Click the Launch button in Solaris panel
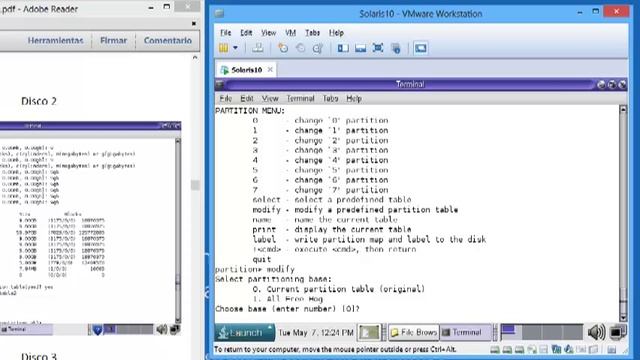The image size is (640, 360). [245, 333]
